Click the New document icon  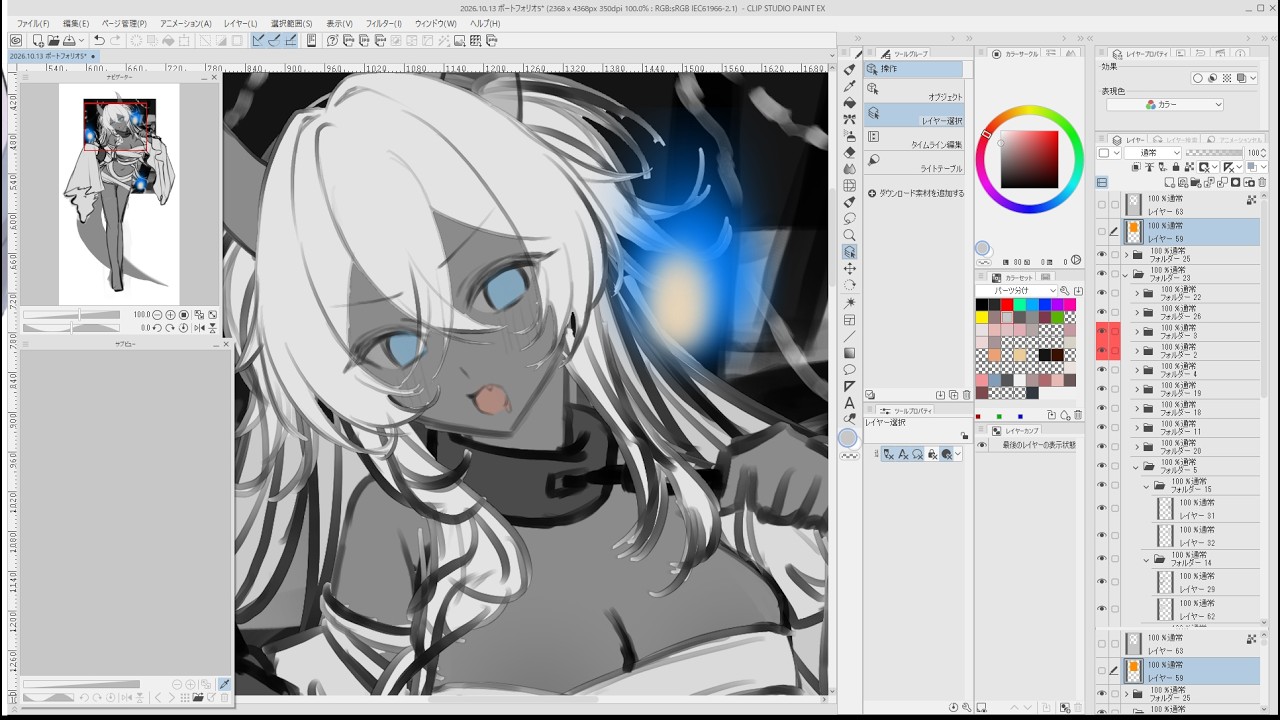[x=37, y=40]
